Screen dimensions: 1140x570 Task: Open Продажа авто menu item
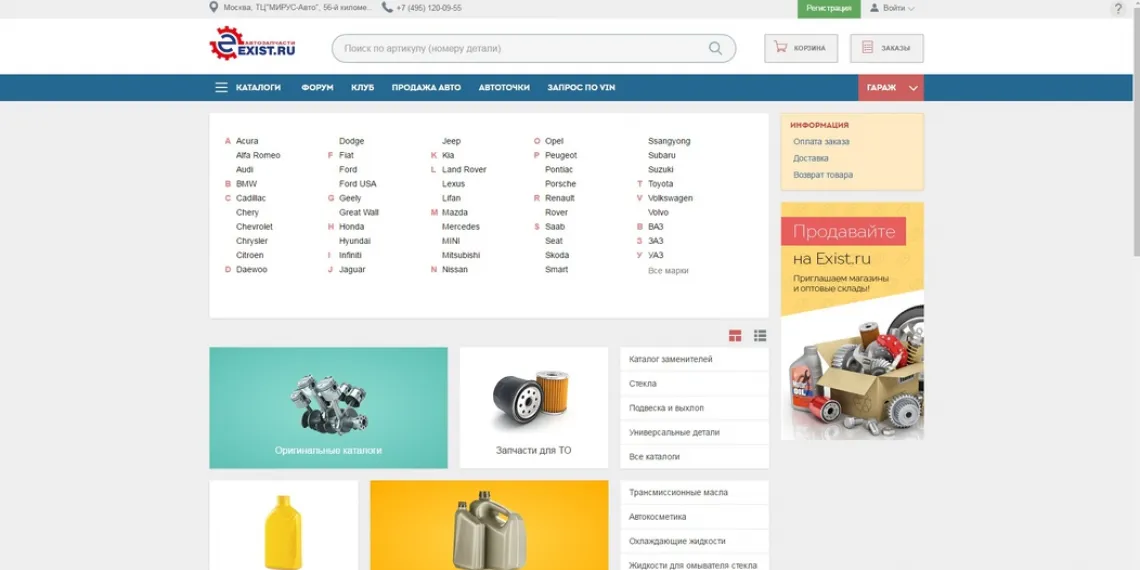pyautogui.click(x=426, y=87)
